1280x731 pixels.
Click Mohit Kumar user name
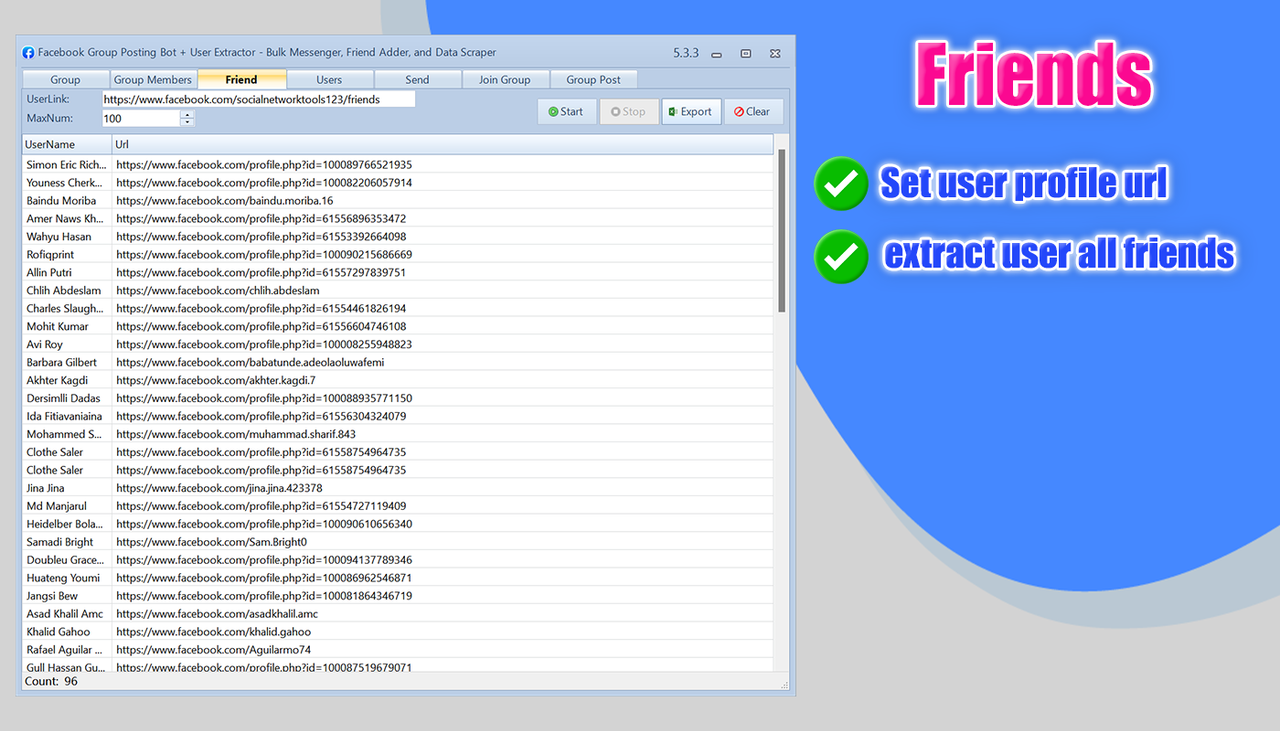(x=57, y=327)
